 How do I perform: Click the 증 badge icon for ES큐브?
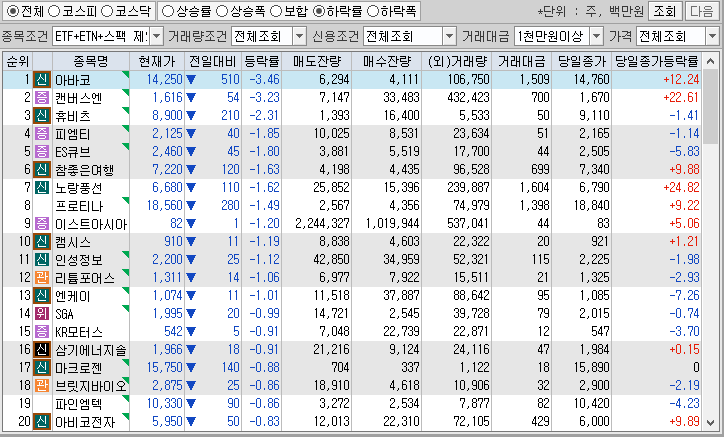[42, 152]
